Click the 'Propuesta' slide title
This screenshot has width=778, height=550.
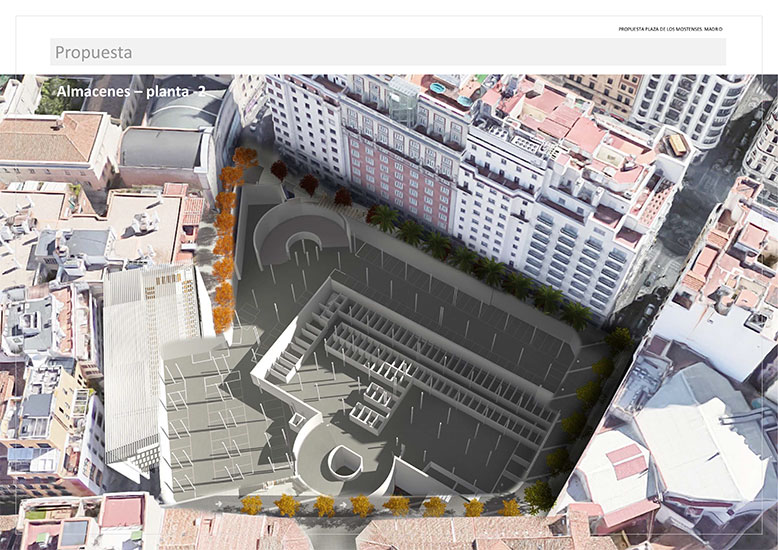click(x=93, y=52)
